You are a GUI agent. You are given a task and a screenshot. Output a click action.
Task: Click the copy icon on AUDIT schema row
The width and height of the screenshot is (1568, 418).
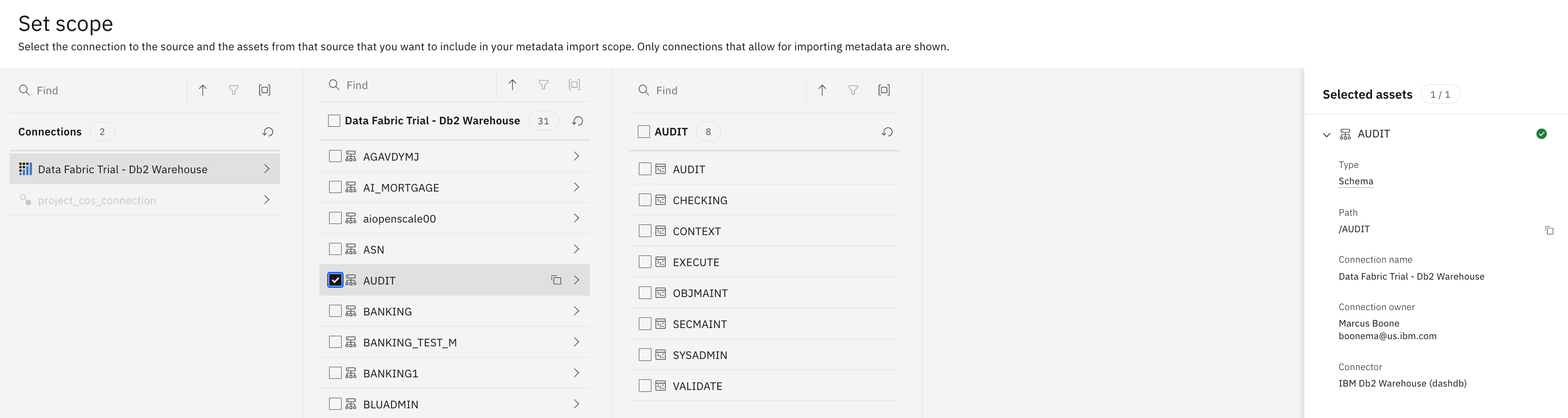(556, 280)
